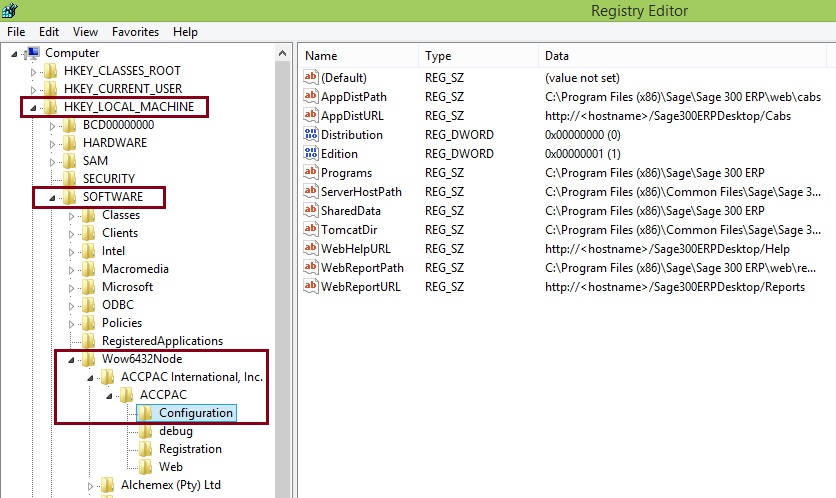Click the ServerHostPath string value icon
836x498 pixels.
click(x=311, y=191)
